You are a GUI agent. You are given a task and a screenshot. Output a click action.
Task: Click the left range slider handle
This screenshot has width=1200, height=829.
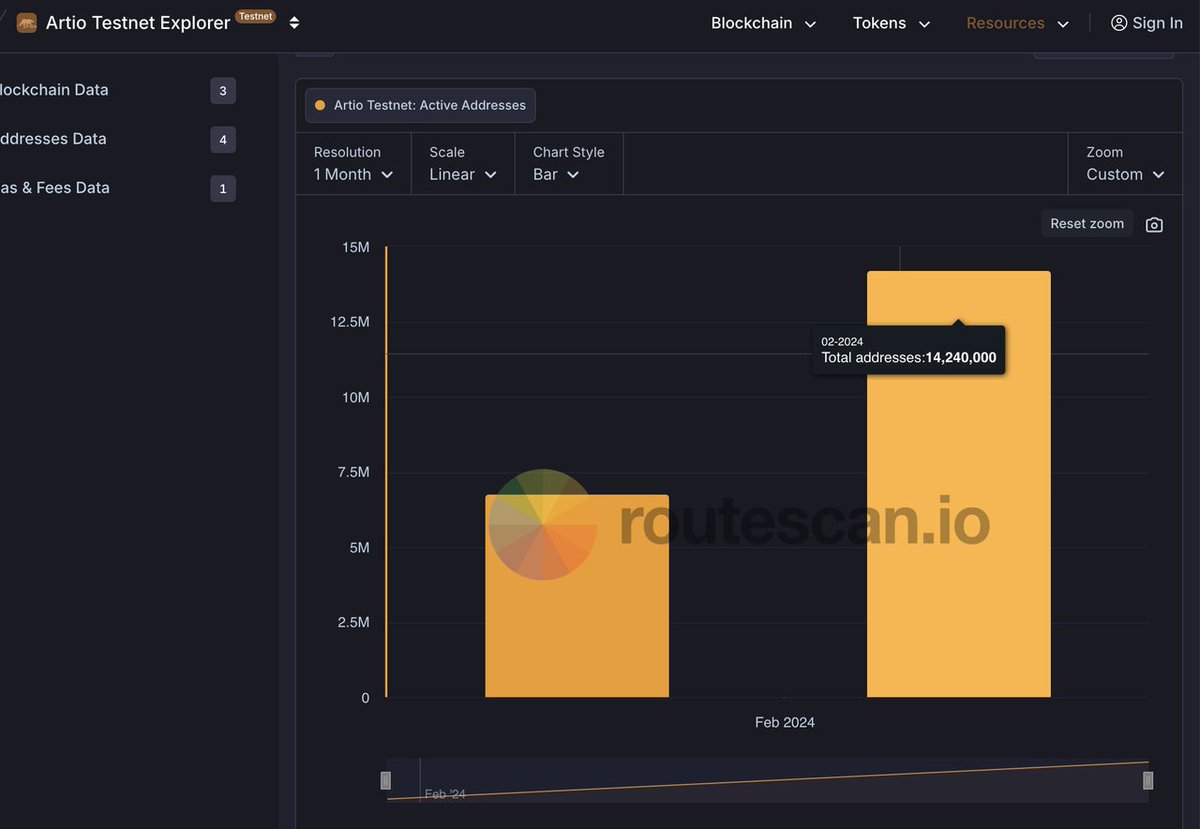click(386, 781)
